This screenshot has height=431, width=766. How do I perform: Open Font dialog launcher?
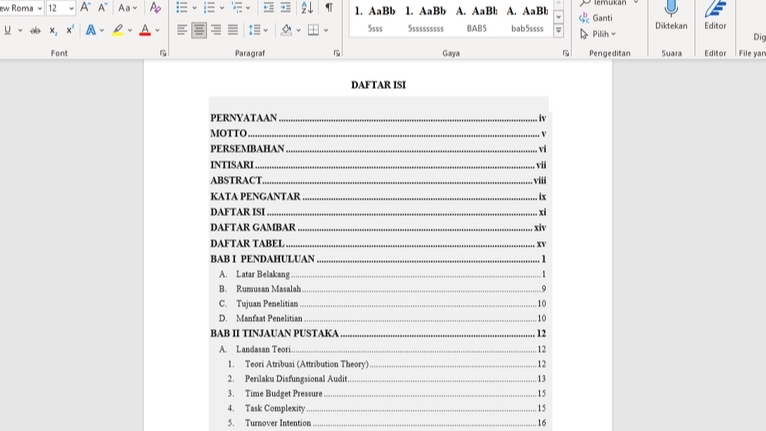click(163, 53)
